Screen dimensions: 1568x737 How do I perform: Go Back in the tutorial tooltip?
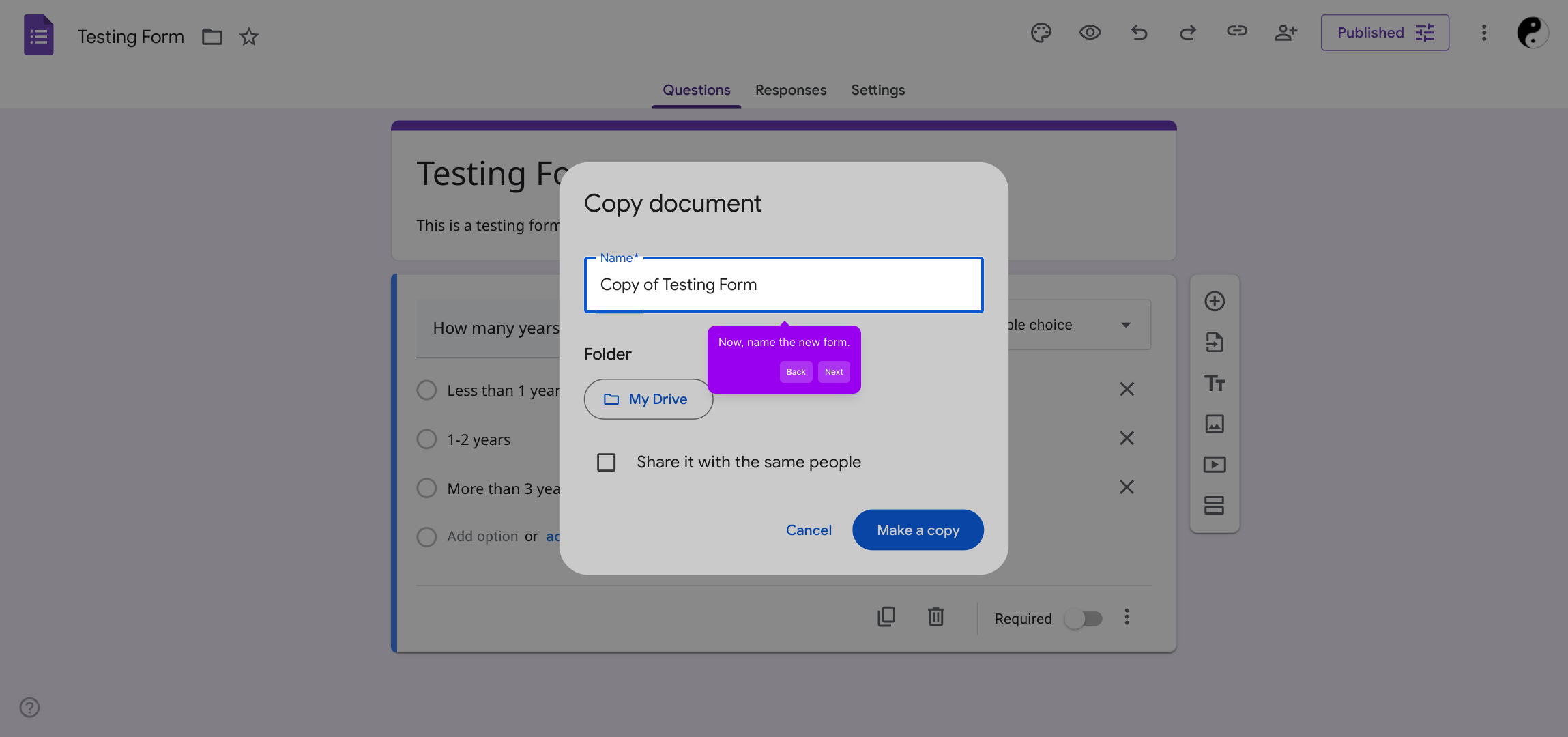click(796, 372)
